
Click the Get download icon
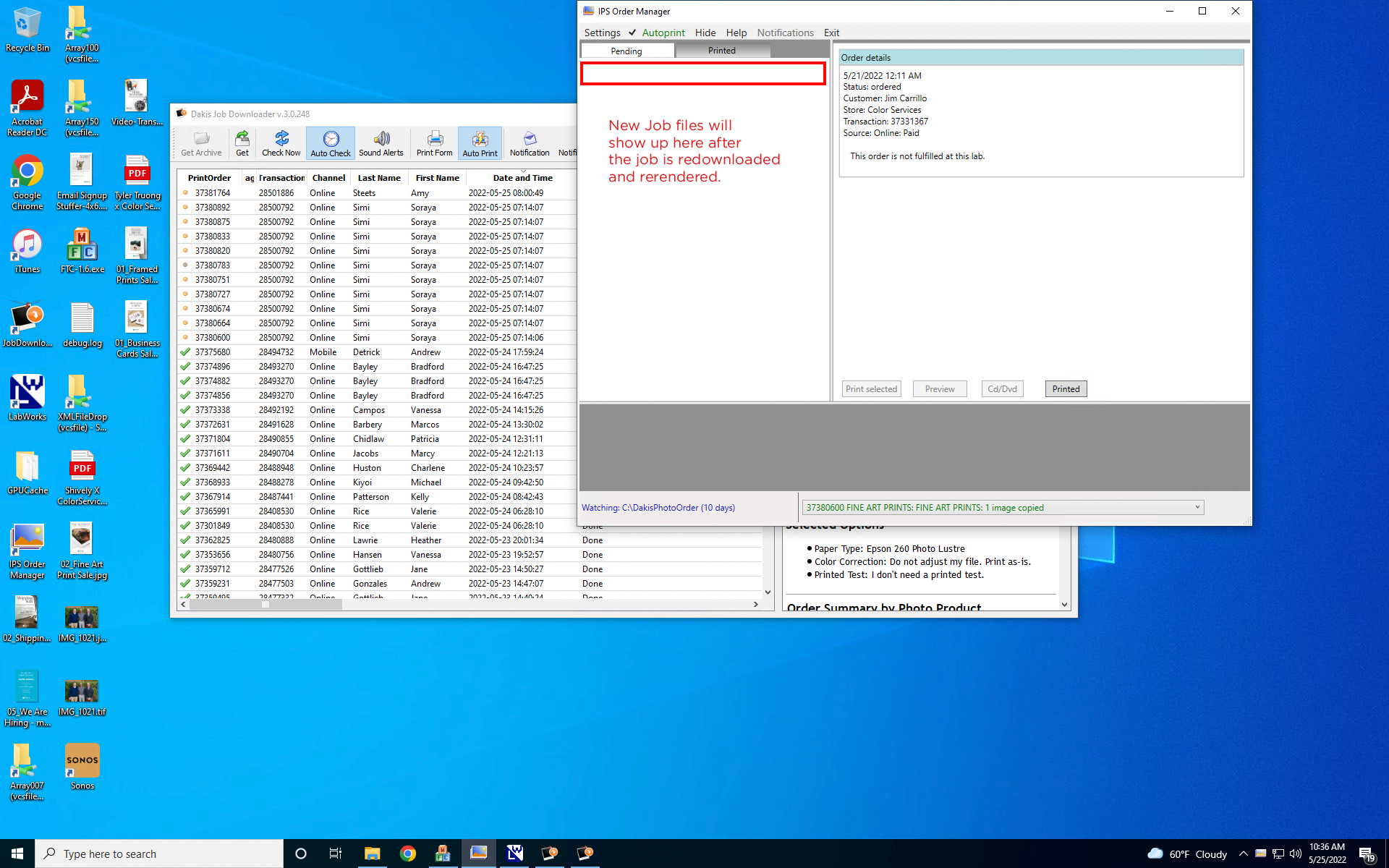[242, 143]
